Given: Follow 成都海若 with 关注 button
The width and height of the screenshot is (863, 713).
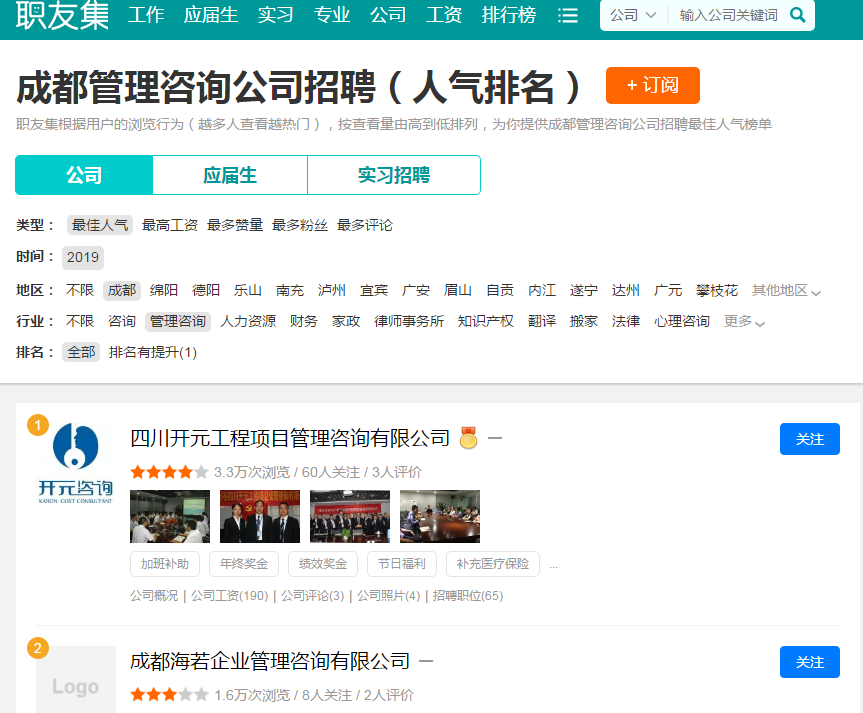Looking at the screenshot, I should [810, 662].
